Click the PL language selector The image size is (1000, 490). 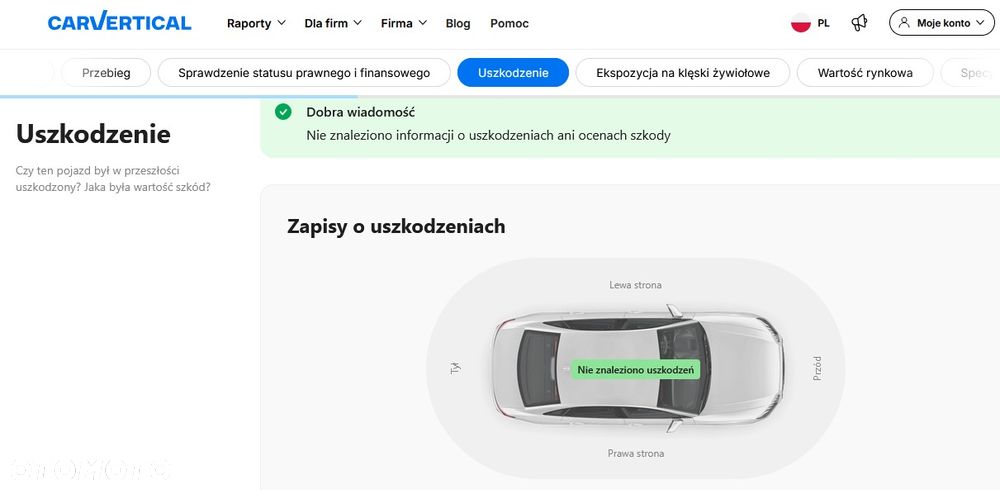(823, 22)
